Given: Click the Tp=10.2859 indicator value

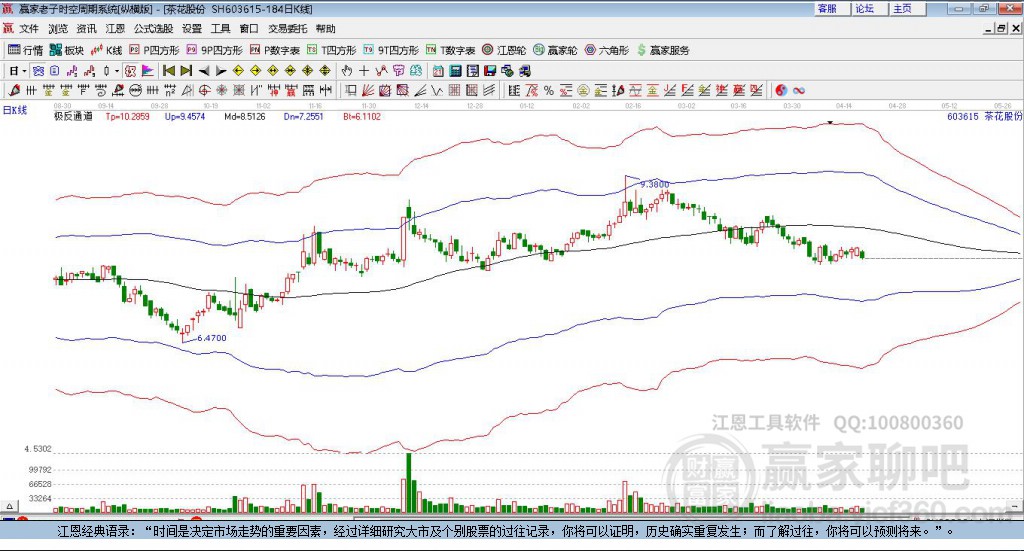Looking at the screenshot, I should (127, 117).
